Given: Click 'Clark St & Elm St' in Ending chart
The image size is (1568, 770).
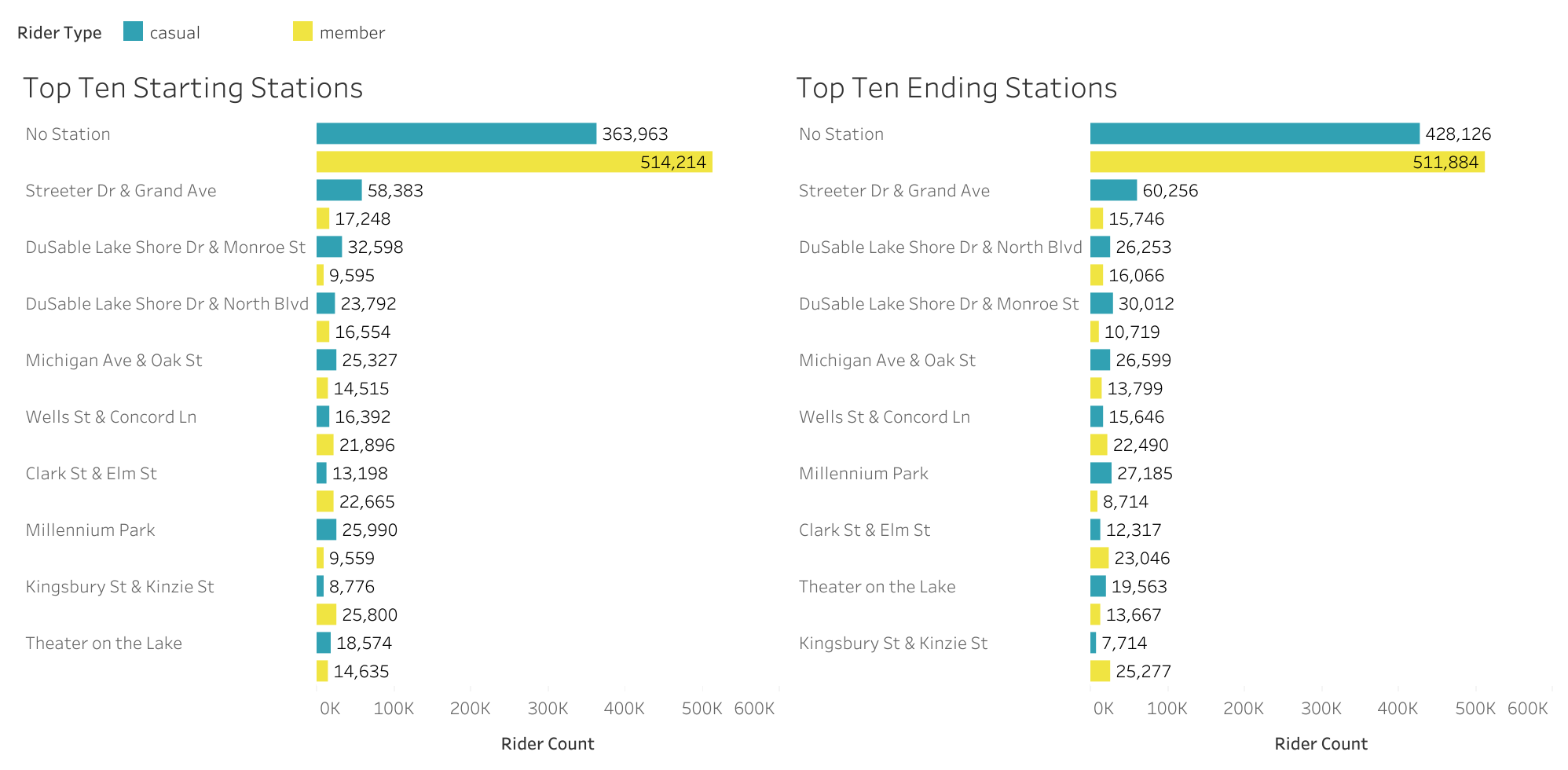Looking at the screenshot, I should [x=864, y=530].
